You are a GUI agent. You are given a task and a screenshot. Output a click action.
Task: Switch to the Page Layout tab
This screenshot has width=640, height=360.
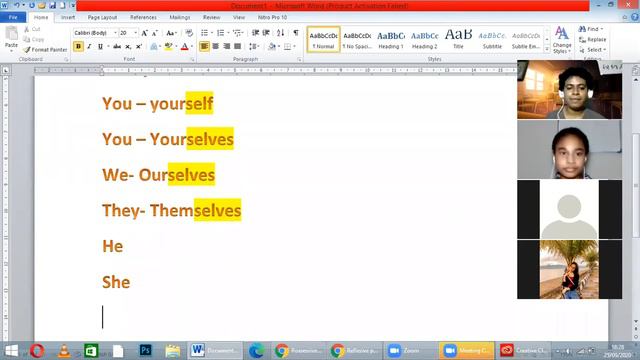(x=102, y=17)
